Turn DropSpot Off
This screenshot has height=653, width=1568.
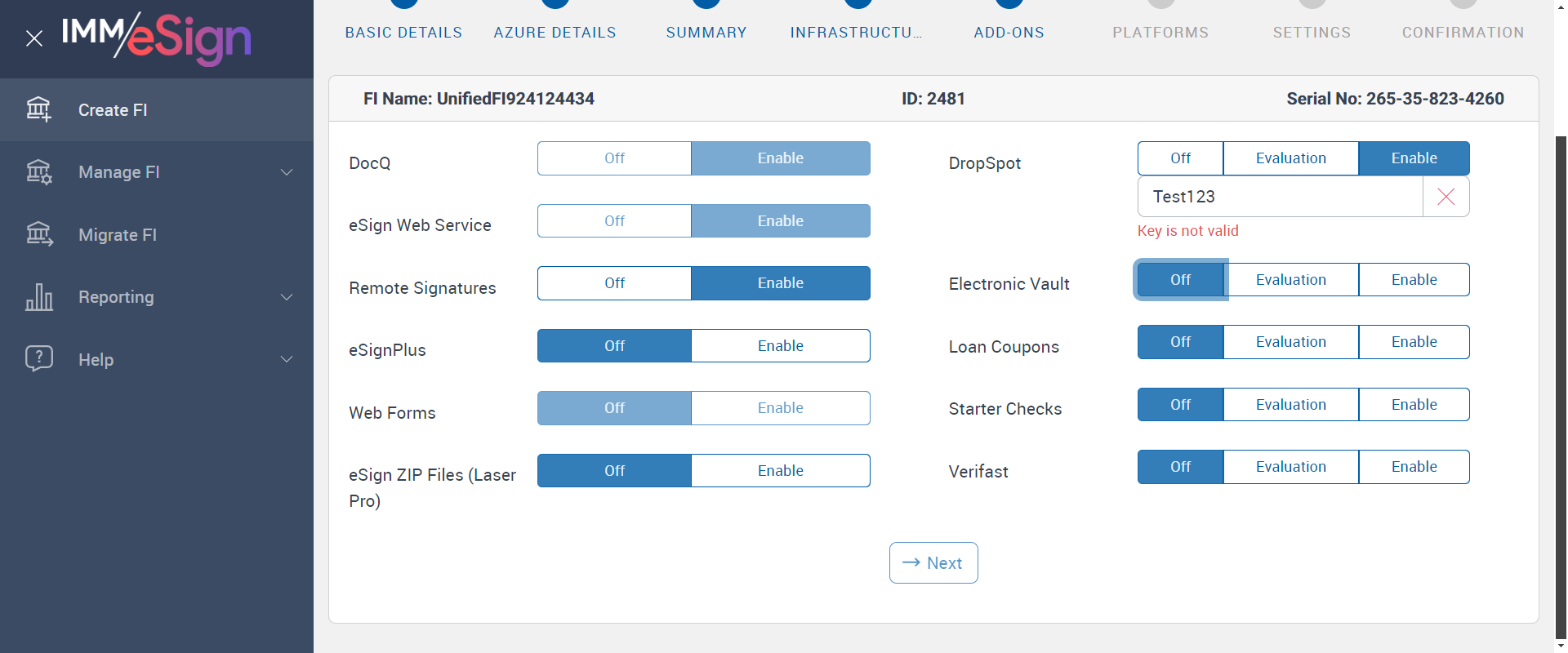(x=1180, y=158)
